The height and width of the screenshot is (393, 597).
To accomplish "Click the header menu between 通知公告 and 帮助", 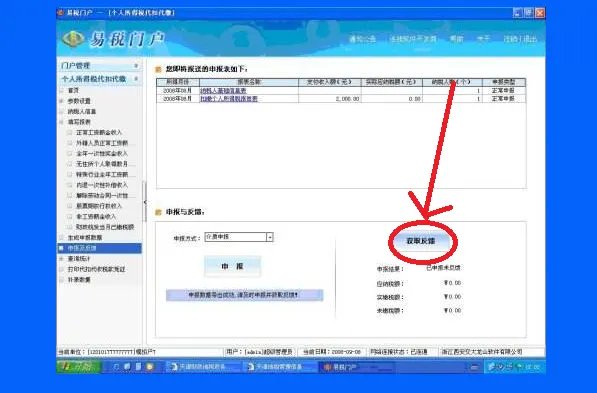I will click(413, 39).
